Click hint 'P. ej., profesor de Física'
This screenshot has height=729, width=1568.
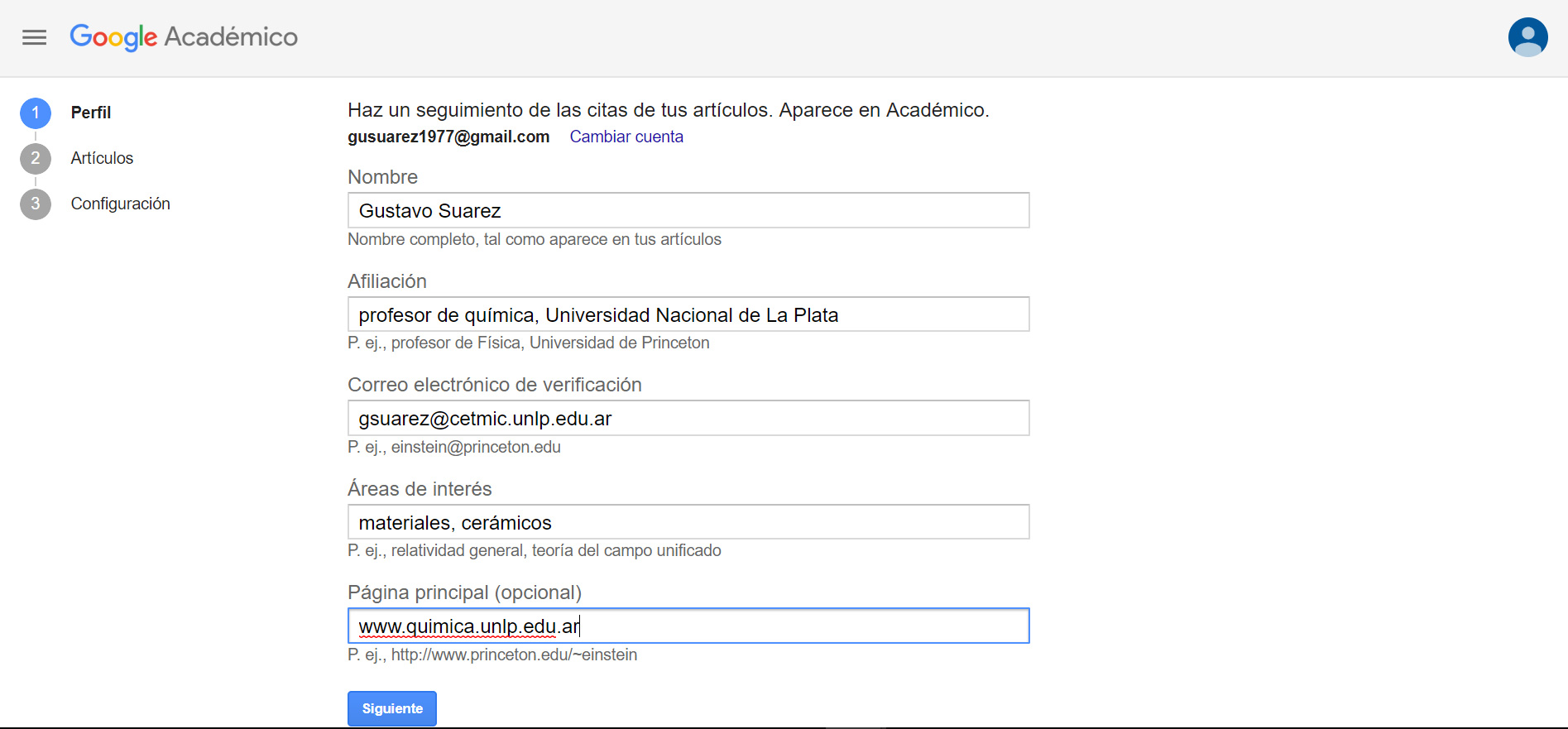tap(529, 343)
